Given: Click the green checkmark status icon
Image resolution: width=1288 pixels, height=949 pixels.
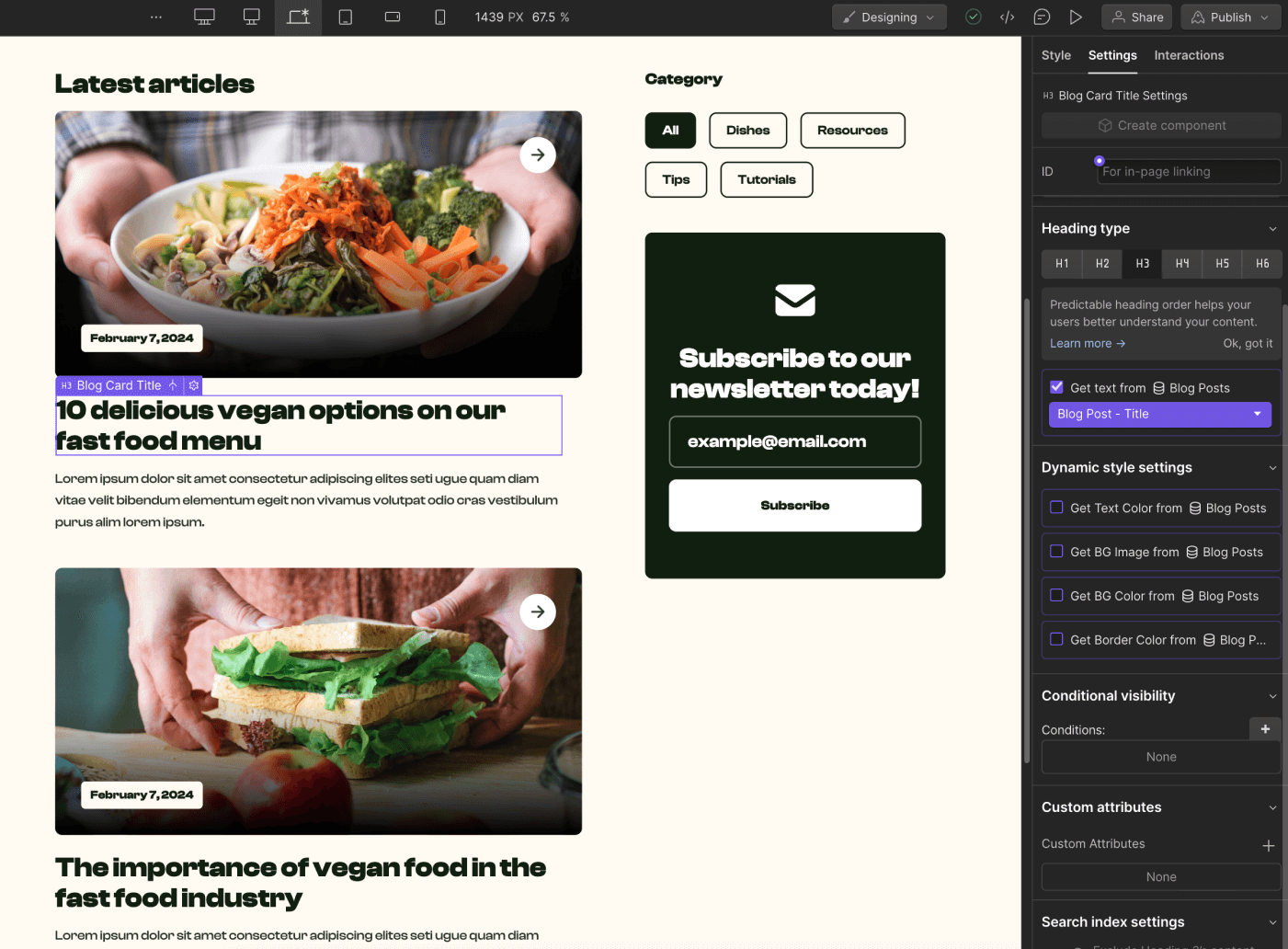Looking at the screenshot, I should tap(974, 17).
